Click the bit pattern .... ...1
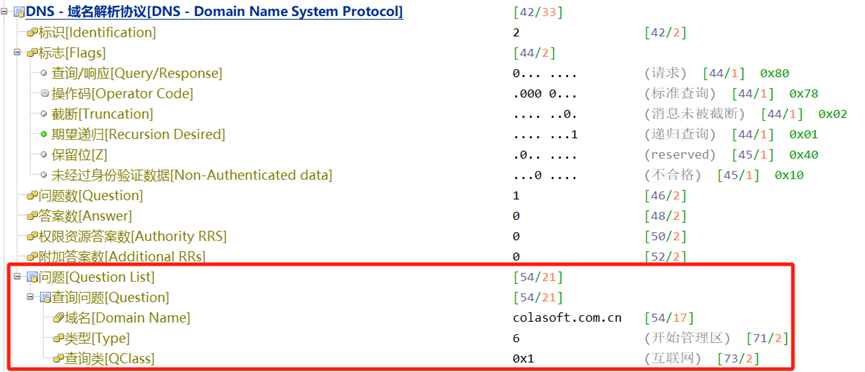 [x=545, y=135]
